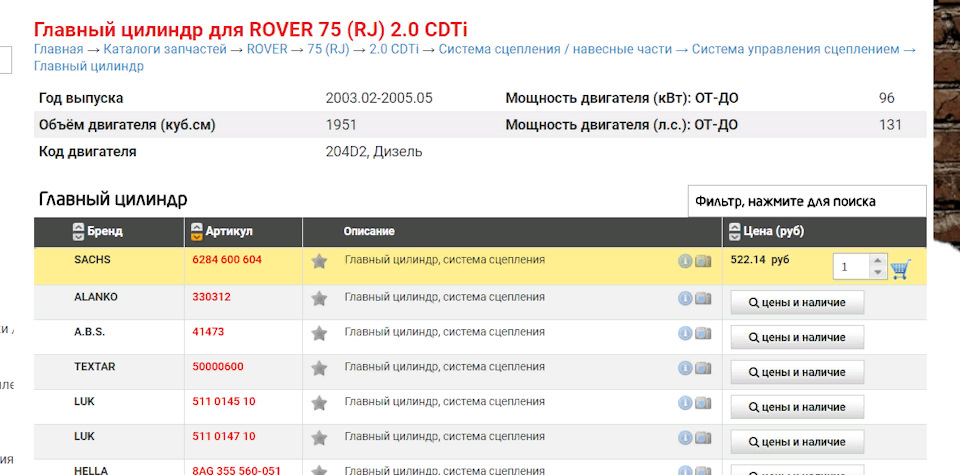Star the LUK 511 0145 10 row

(x=319, y=403)
